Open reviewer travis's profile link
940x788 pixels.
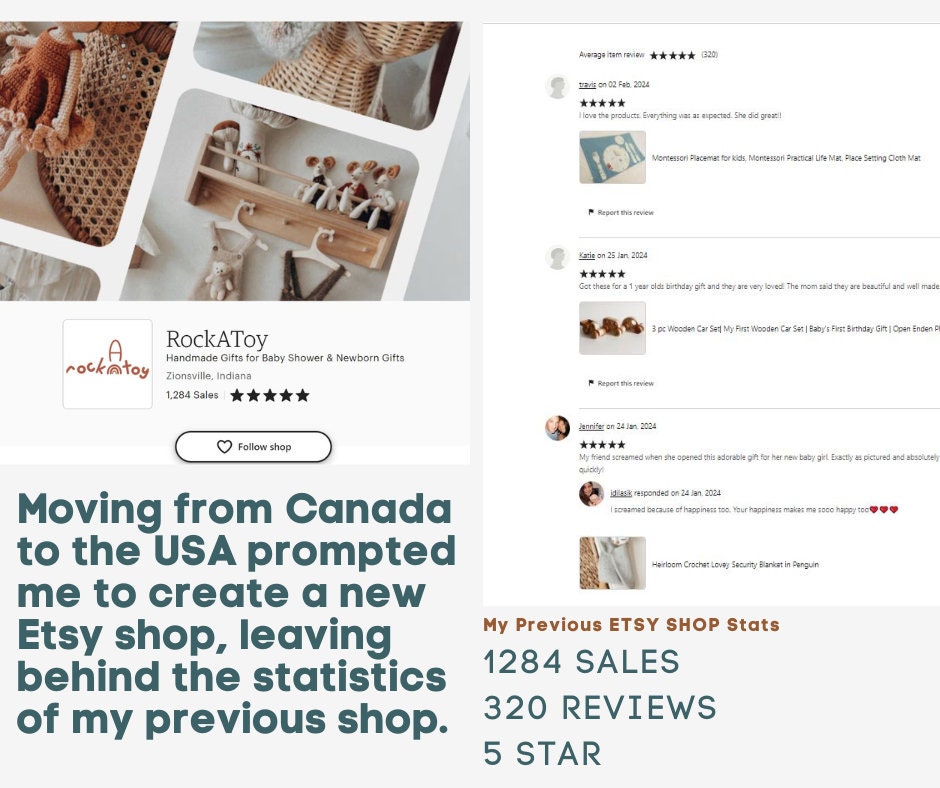(587, 85)
